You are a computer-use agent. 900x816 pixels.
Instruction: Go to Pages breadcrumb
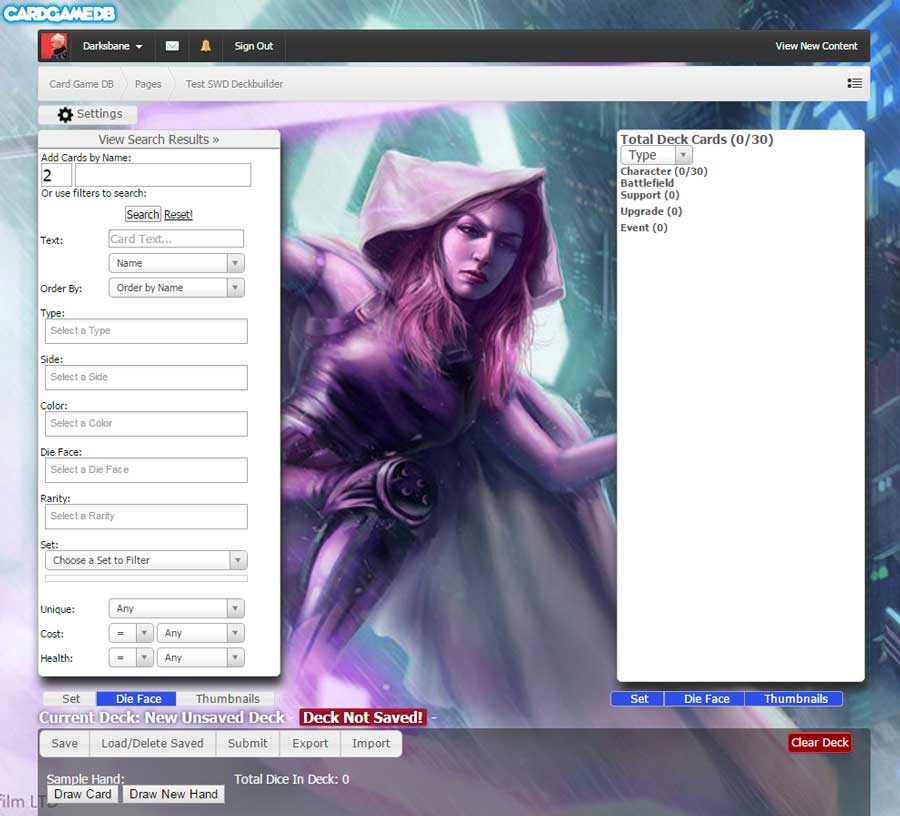[x=148, y=84]
